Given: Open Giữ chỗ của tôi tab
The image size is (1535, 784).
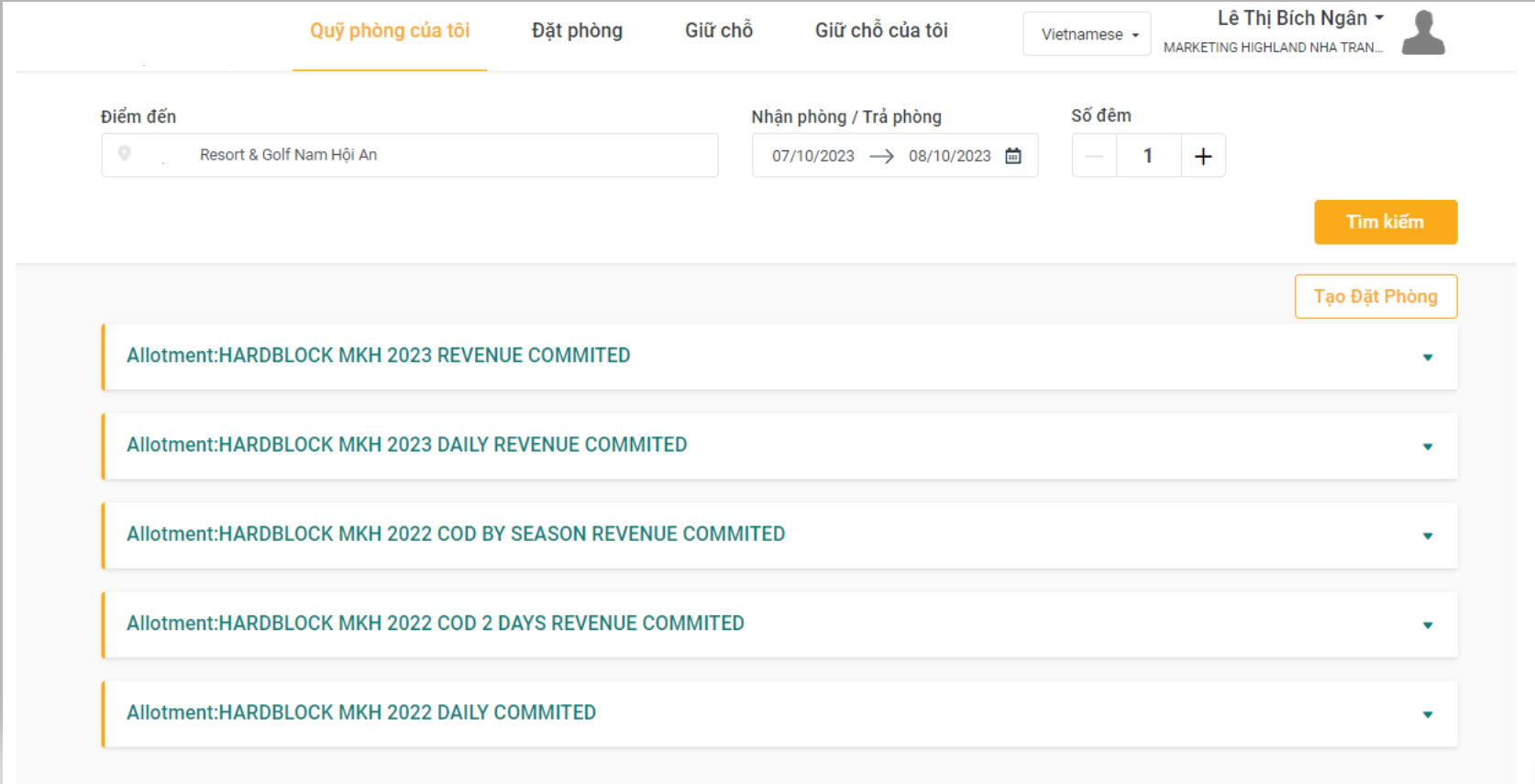Looking at the screenshot, I should [881, 31].
